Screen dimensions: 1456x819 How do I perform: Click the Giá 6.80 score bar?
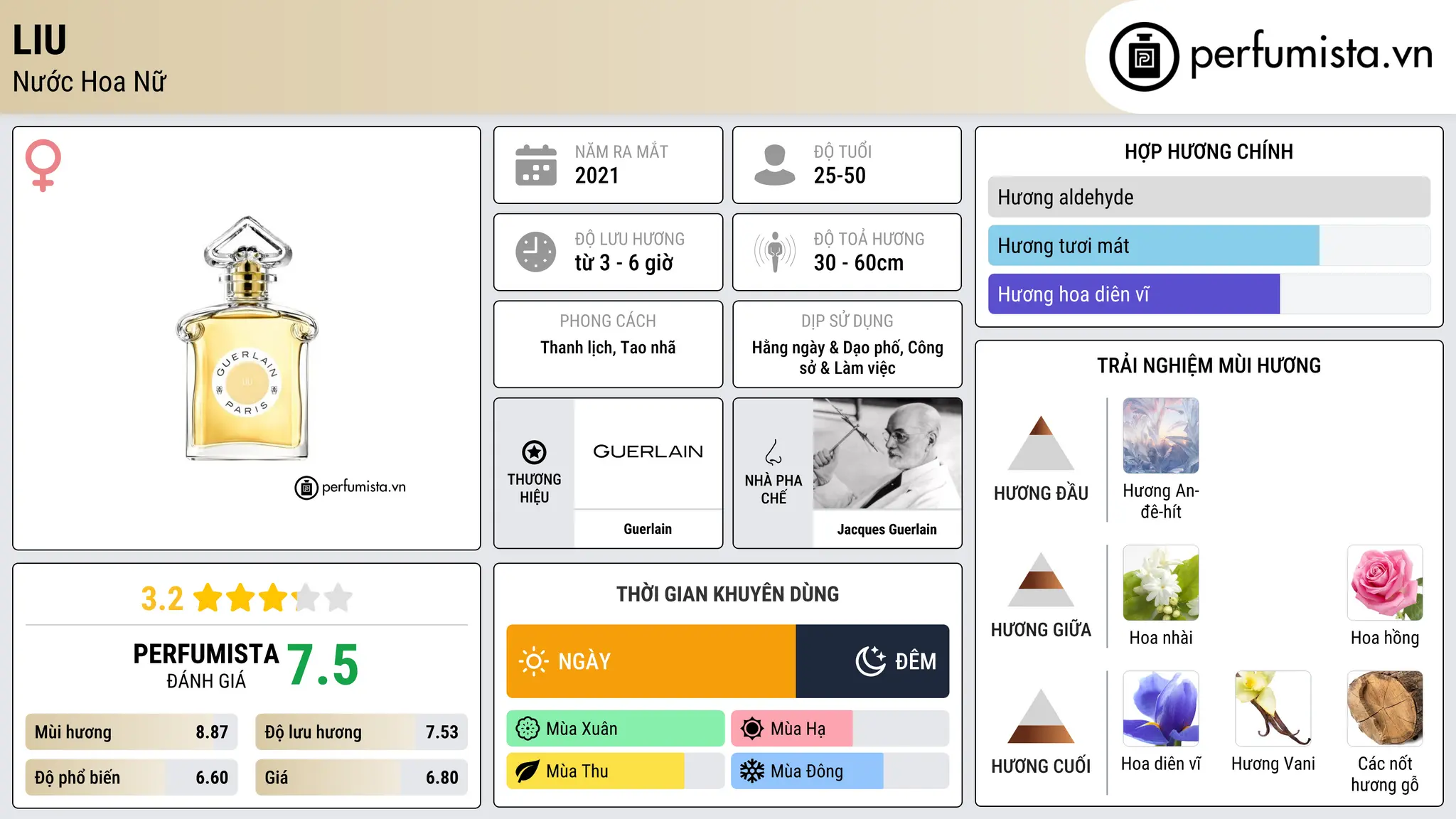coord(362,778)
